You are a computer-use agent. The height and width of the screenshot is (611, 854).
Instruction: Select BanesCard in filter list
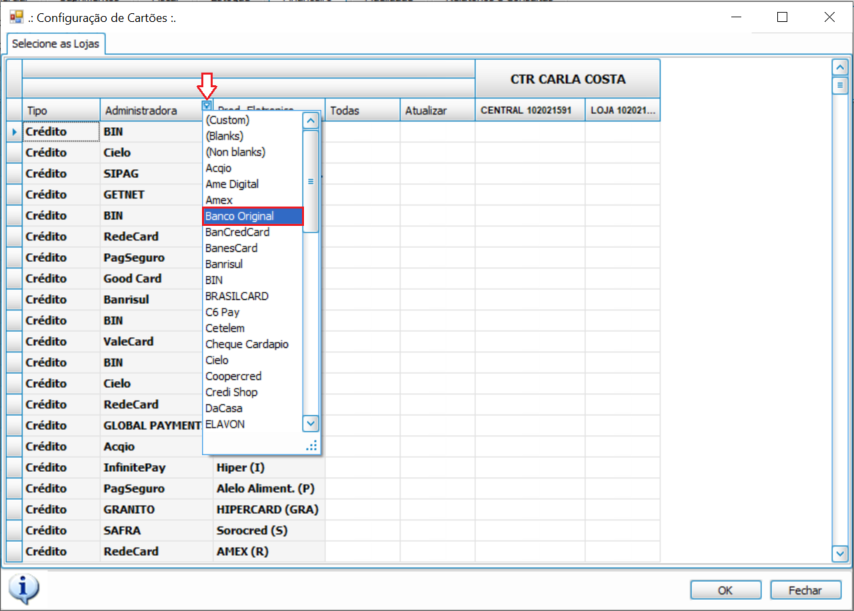coord(253,248)
